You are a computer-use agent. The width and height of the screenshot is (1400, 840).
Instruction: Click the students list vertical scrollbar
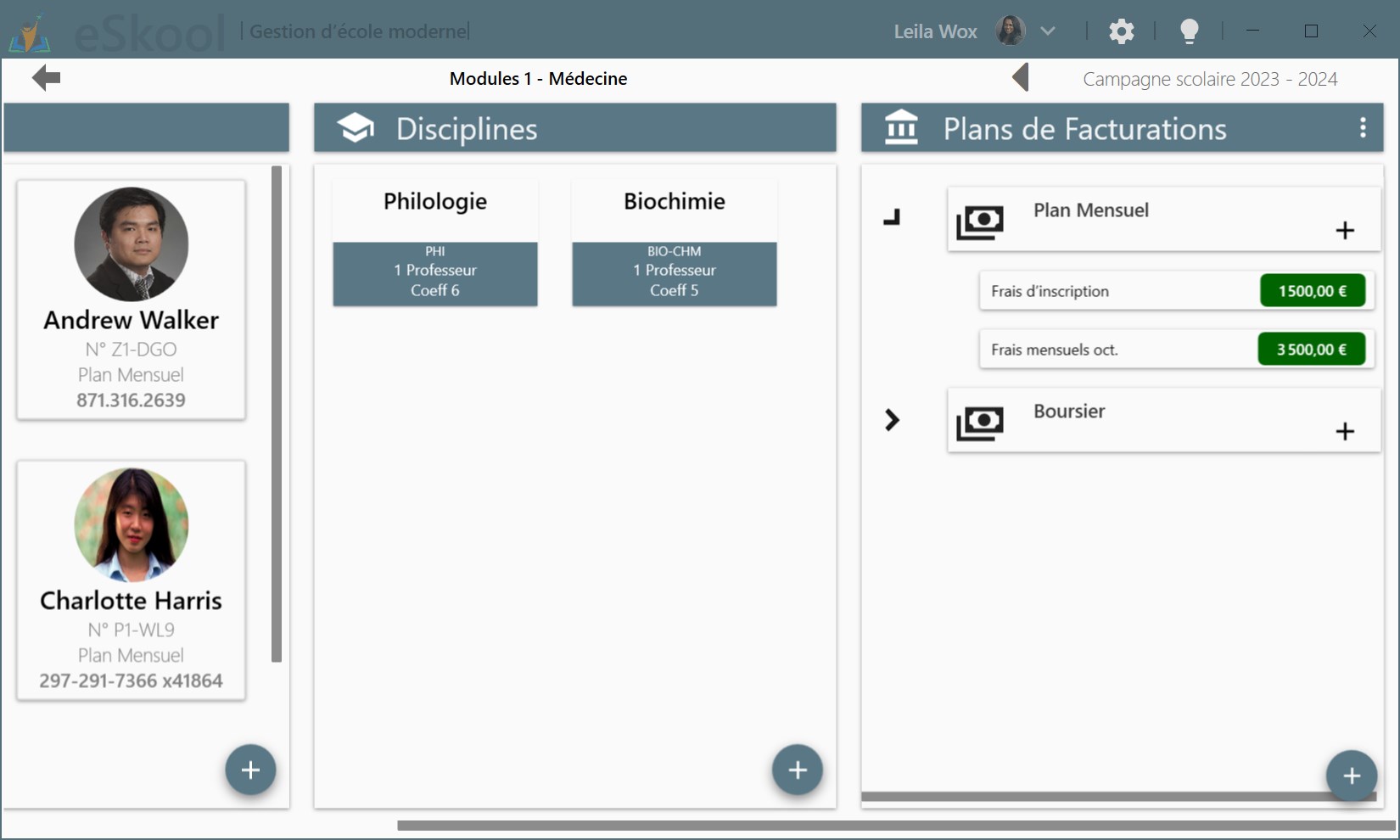click(x=277, y=413)
